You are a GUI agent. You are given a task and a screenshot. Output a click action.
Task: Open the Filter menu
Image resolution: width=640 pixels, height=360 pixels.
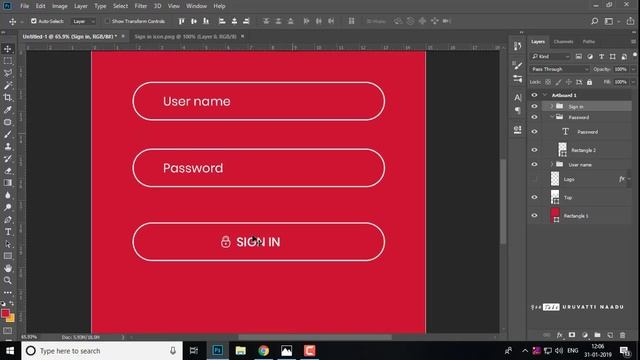141,6
